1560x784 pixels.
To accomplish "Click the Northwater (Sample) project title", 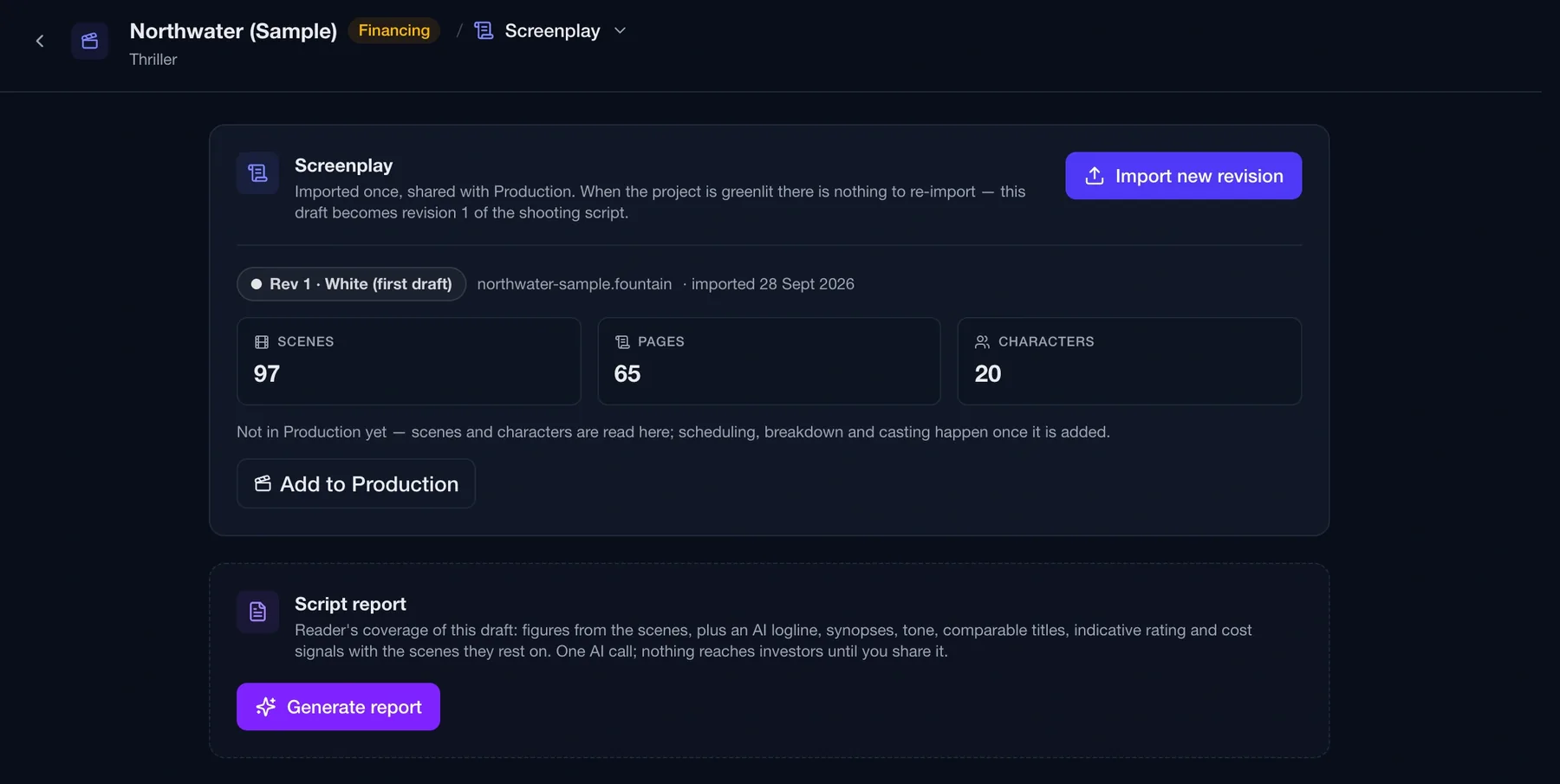I will (233, 31).
